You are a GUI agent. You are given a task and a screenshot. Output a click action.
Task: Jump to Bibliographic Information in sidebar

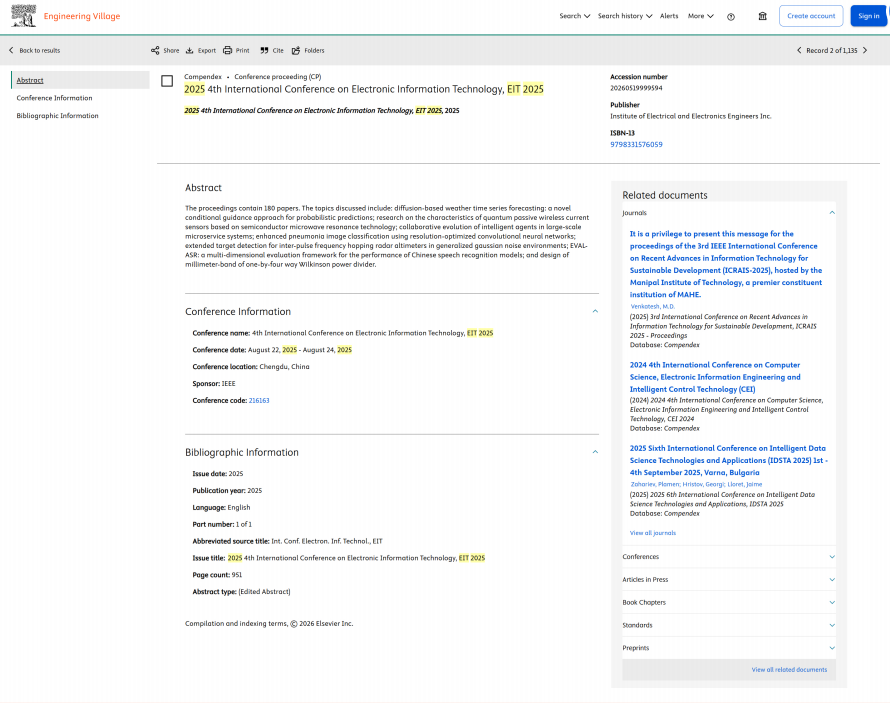click(x=57, y=116)
